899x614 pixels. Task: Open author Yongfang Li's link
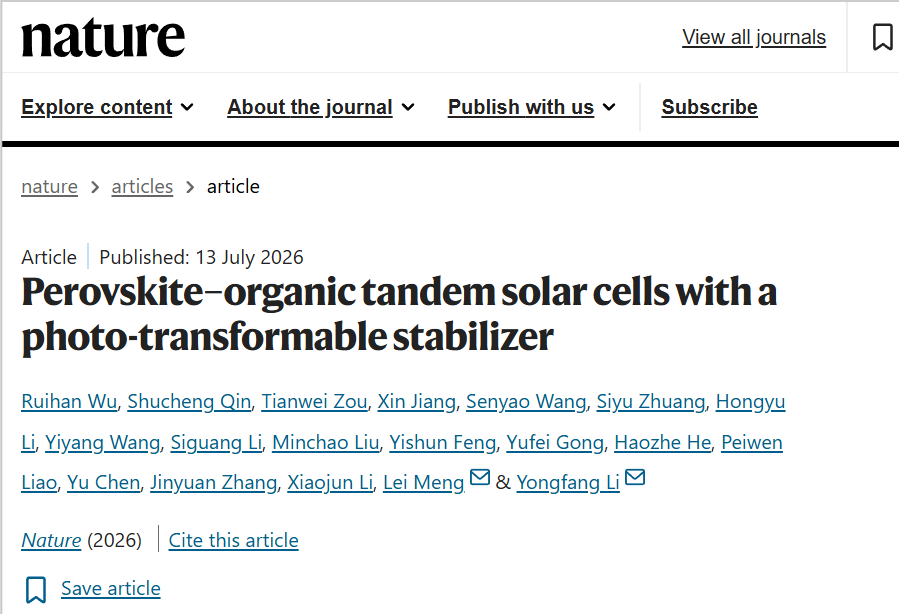coord(568,483)
